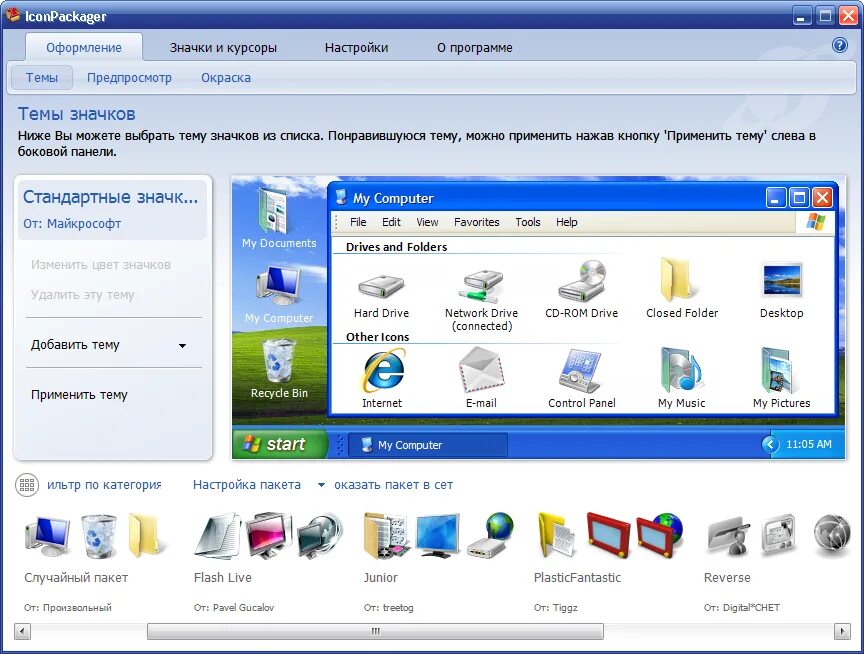This screenshot has height=654, width=864.
Task: Open the View menu in preview window
Action: click(427, 222)
